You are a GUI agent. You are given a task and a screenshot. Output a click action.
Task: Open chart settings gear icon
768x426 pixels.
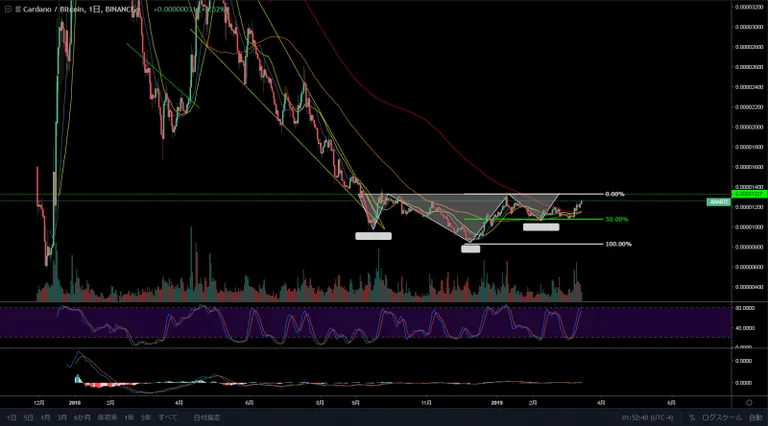(749, 402)
